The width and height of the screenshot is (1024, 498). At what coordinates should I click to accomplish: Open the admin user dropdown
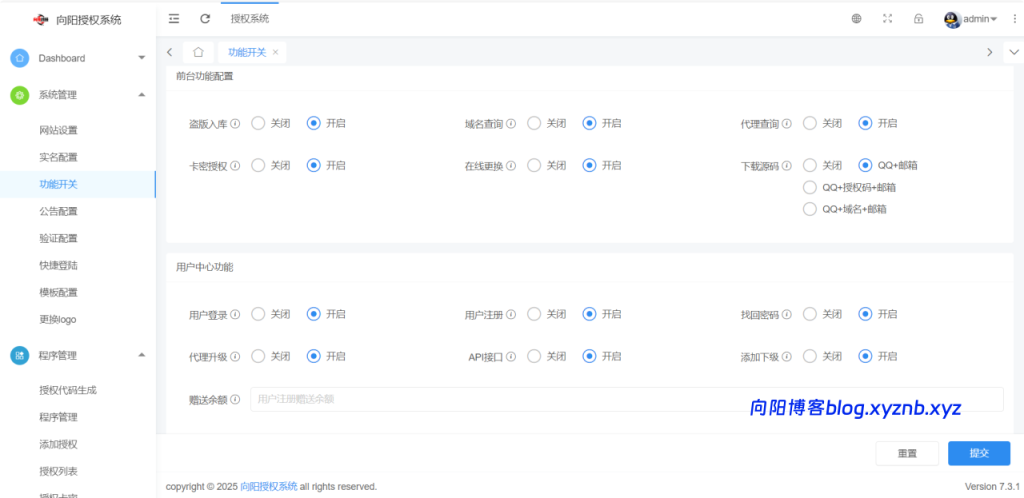(x=971, y=18)
